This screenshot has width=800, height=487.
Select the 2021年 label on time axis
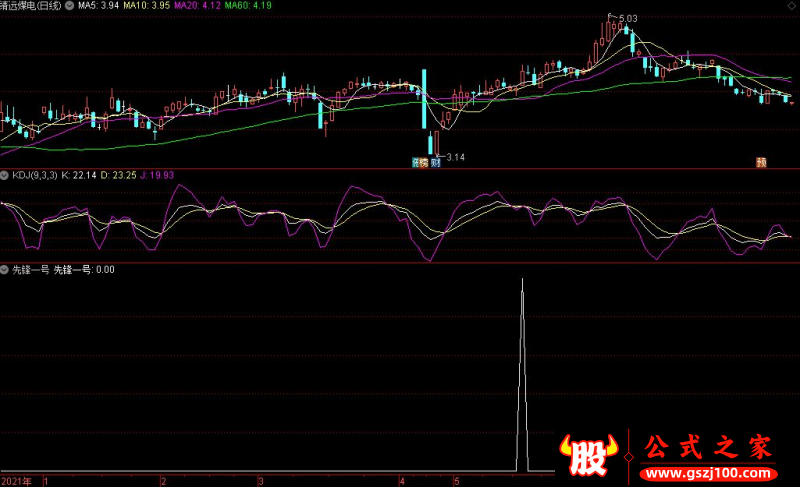(x=16, y=481)
